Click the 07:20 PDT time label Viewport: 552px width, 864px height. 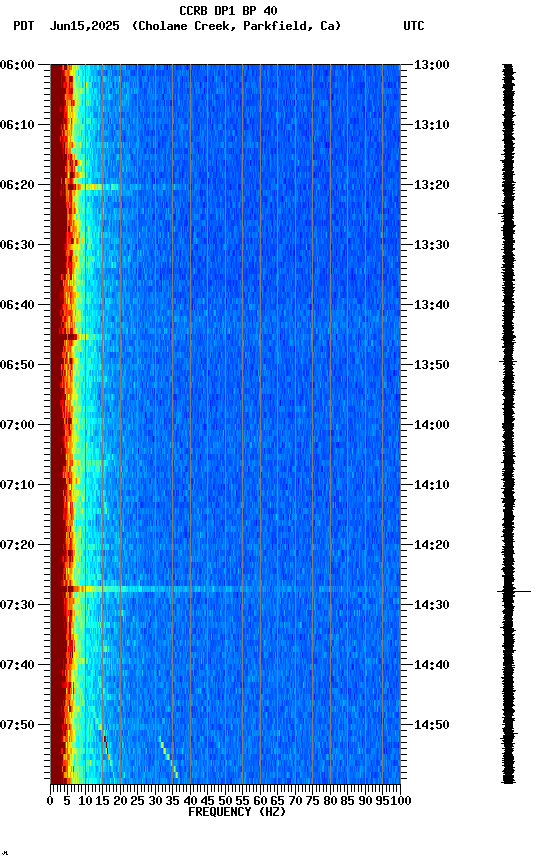17,546
